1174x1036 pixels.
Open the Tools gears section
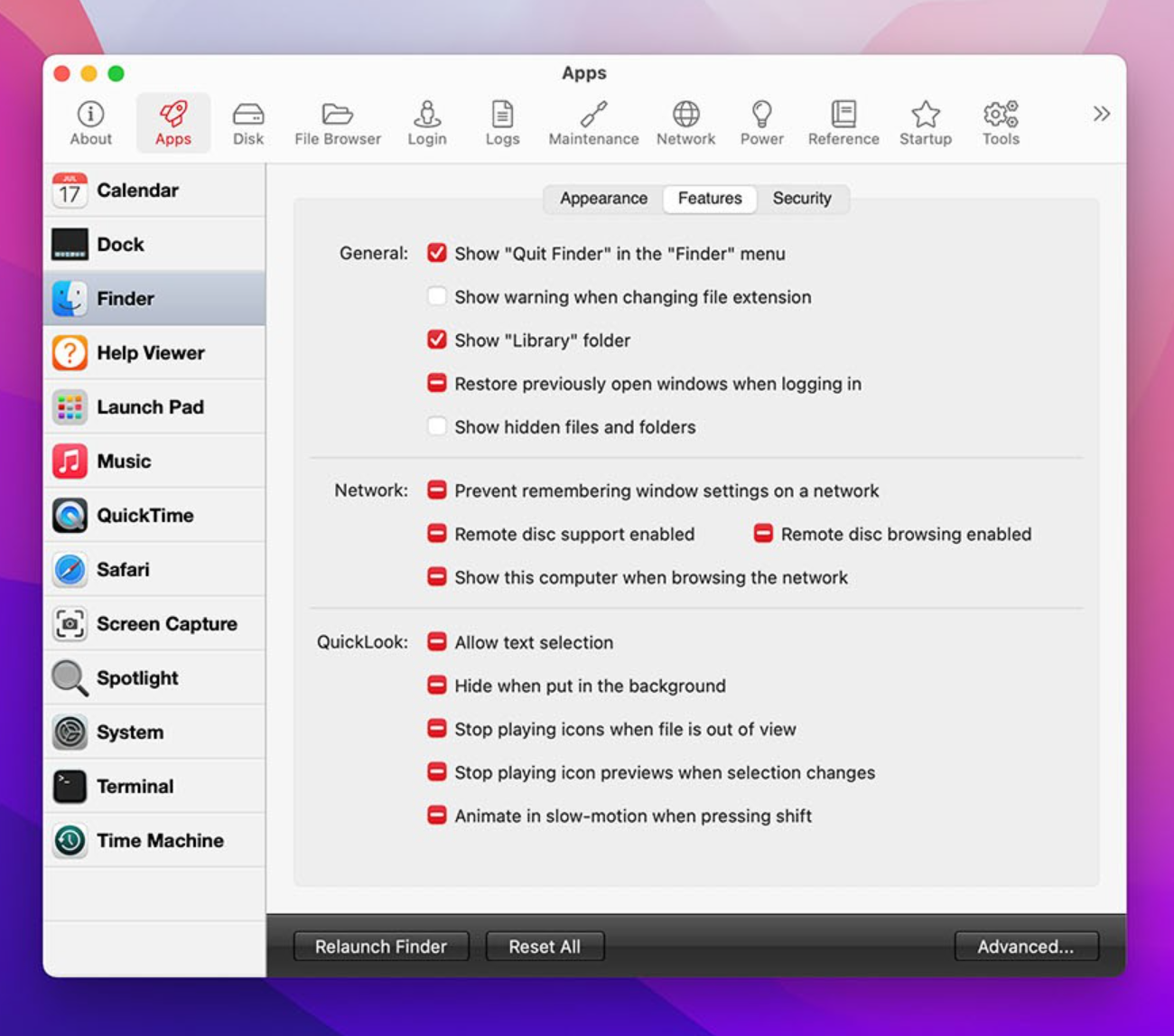1001,123
